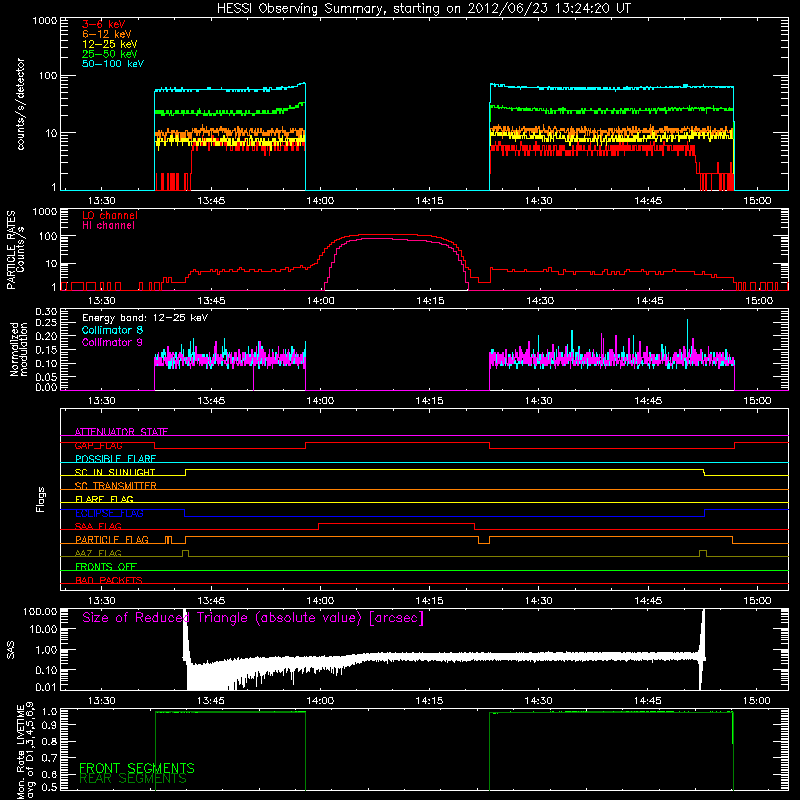Select the FRONTS_OFF flag label
This screenshot has height=800, width=800.
tap(106, 566)
